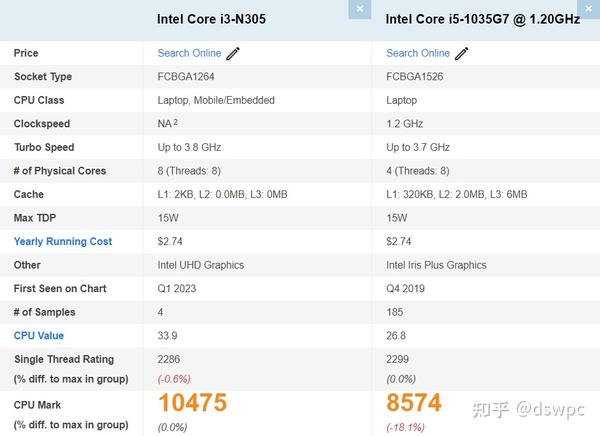Screen dimensions: 600x436
Task: Click the Intel Core i5-1035G7 @ 1.20GHz heading
Action: (x=483, y=19)
